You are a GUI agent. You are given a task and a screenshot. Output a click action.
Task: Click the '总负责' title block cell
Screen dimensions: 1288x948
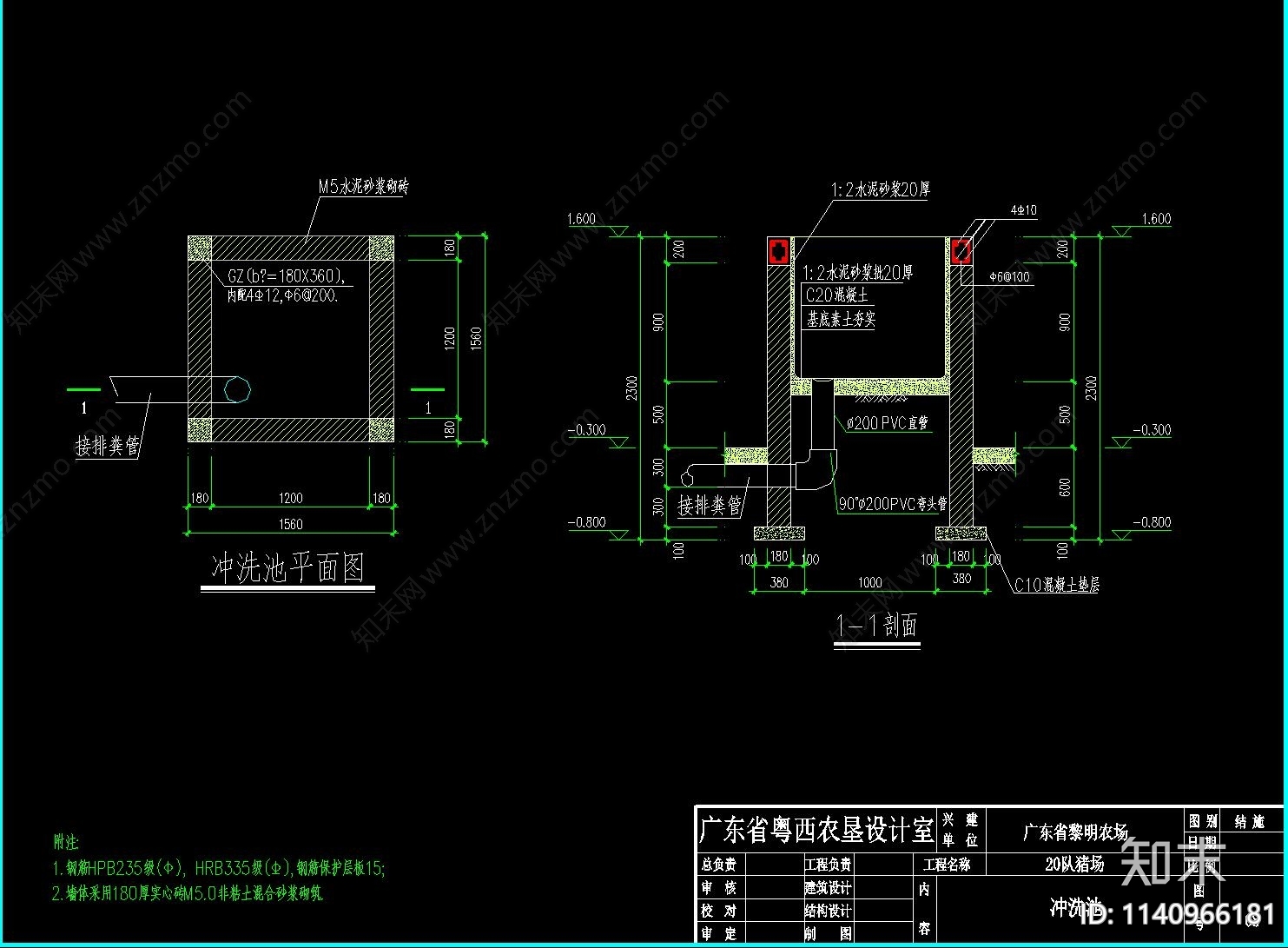718,865
